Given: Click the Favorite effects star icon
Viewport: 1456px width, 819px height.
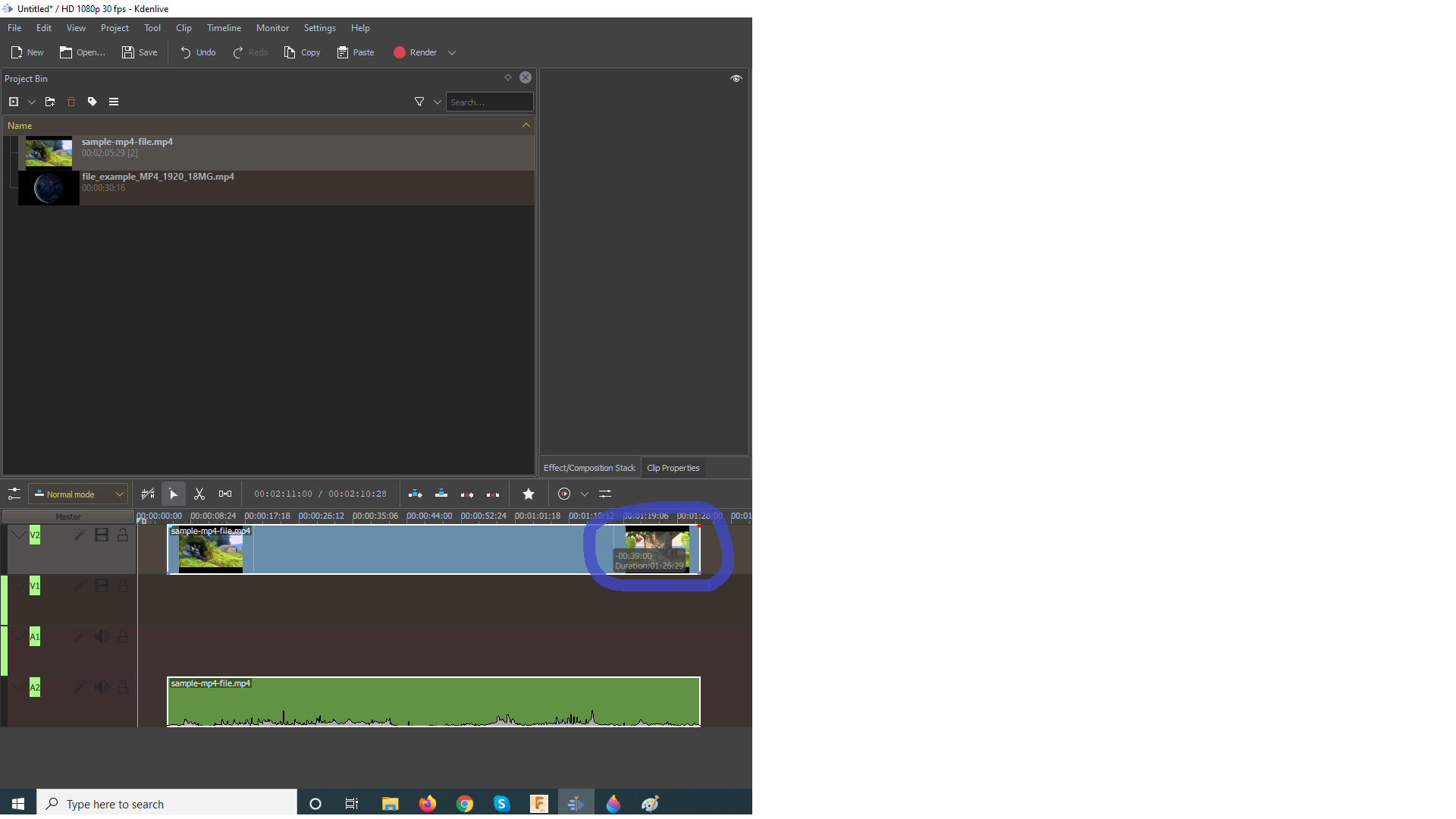Looking at the screenshot, I should pyautogui.click(x=529, y=494).
